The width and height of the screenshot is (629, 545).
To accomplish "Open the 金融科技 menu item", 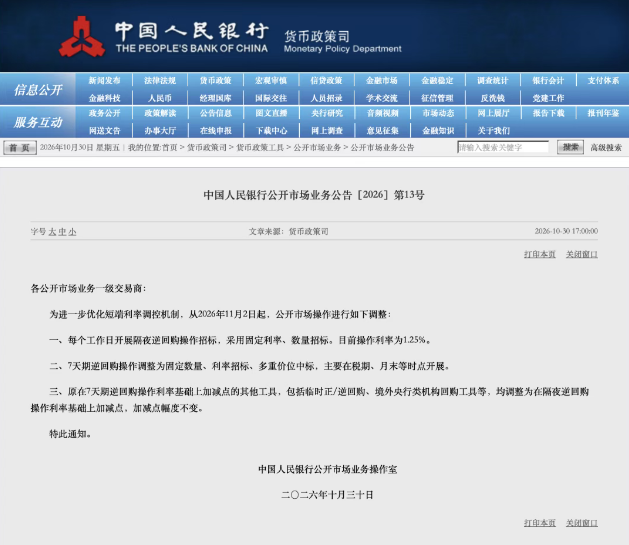I will coord(104,98).
